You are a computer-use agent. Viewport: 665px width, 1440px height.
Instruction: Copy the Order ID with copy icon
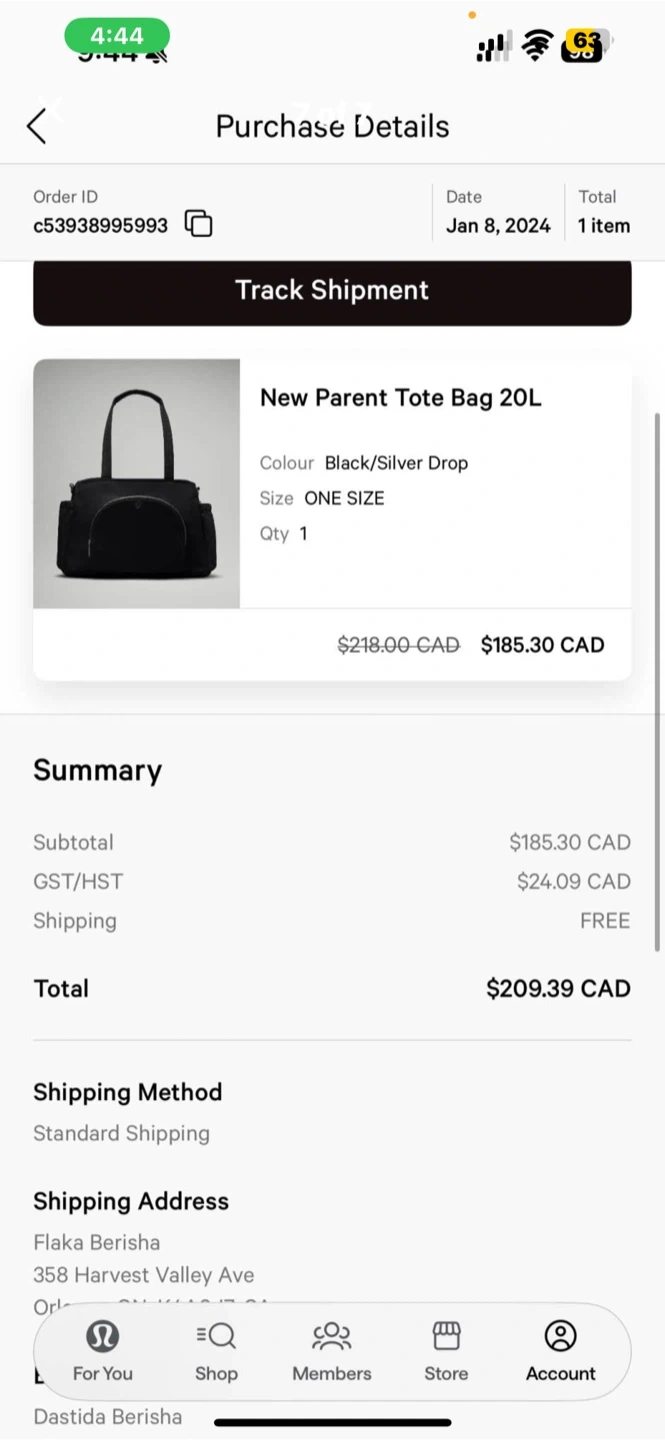pyautogui.click(x=199, y=224)
